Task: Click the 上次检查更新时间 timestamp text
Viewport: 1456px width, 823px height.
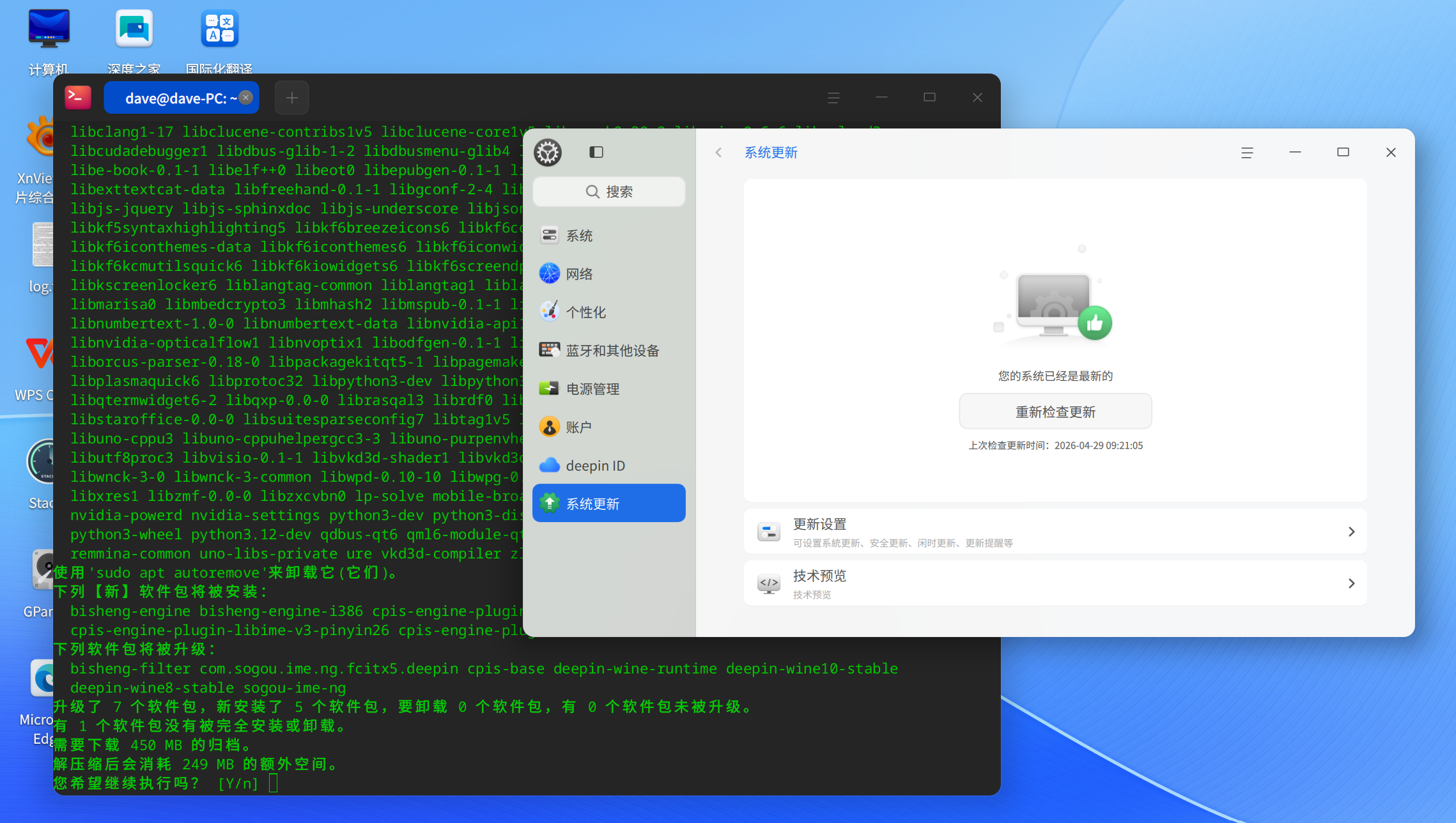Action: pos(1055,445)
